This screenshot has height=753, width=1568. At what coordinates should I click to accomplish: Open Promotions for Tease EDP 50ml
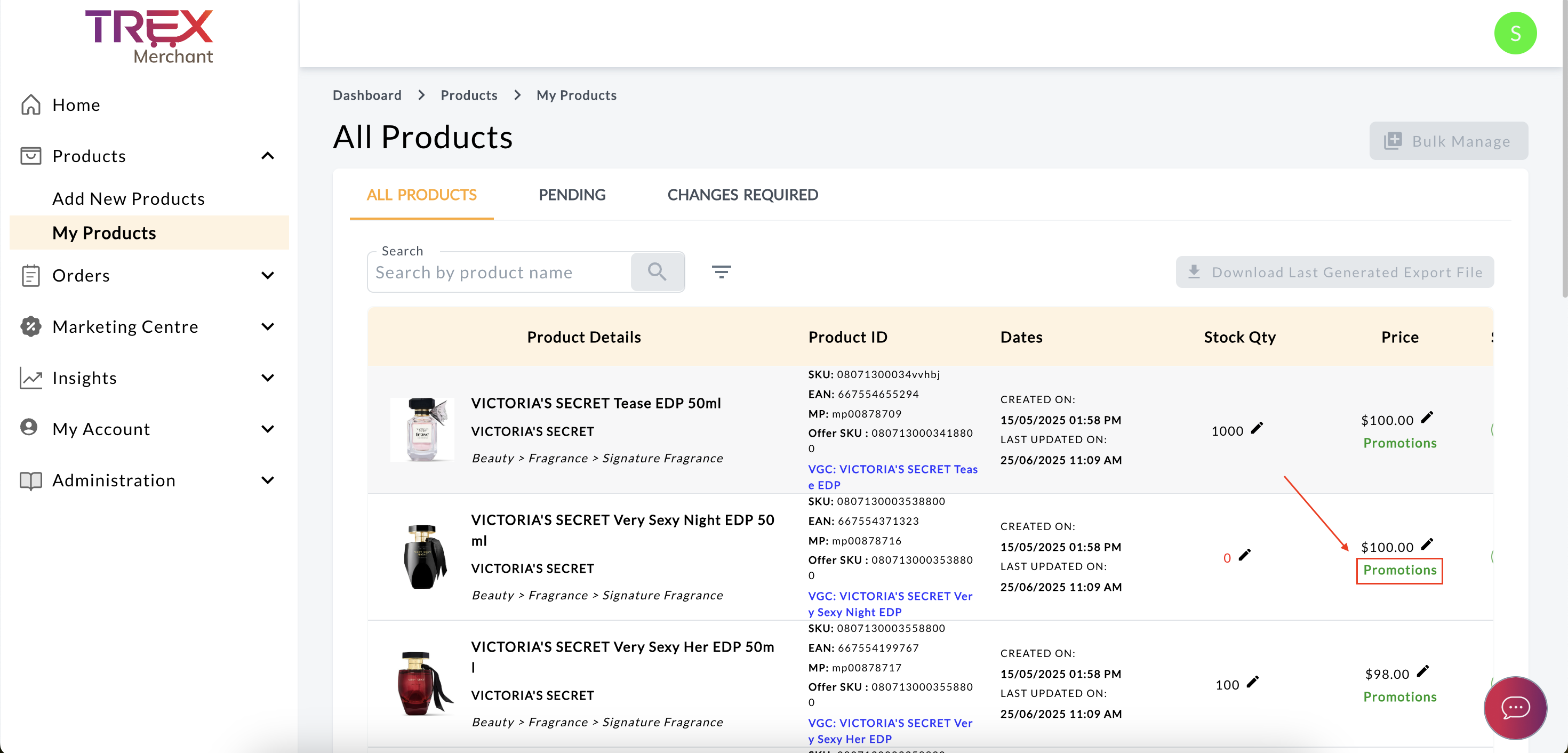coord(1399,443)
